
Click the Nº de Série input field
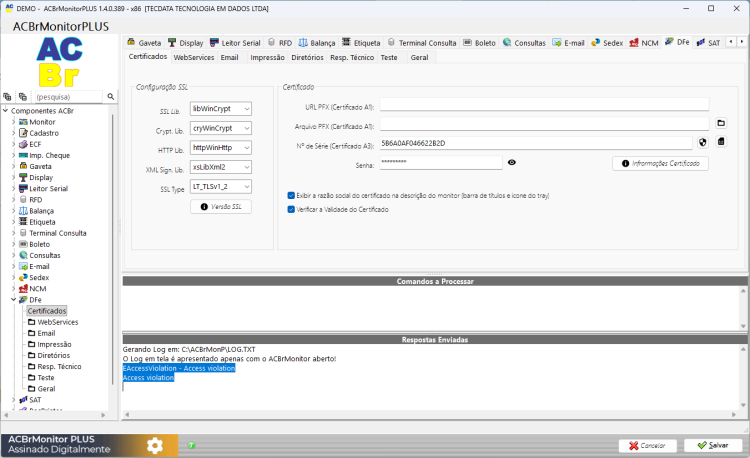coord(536,143)
